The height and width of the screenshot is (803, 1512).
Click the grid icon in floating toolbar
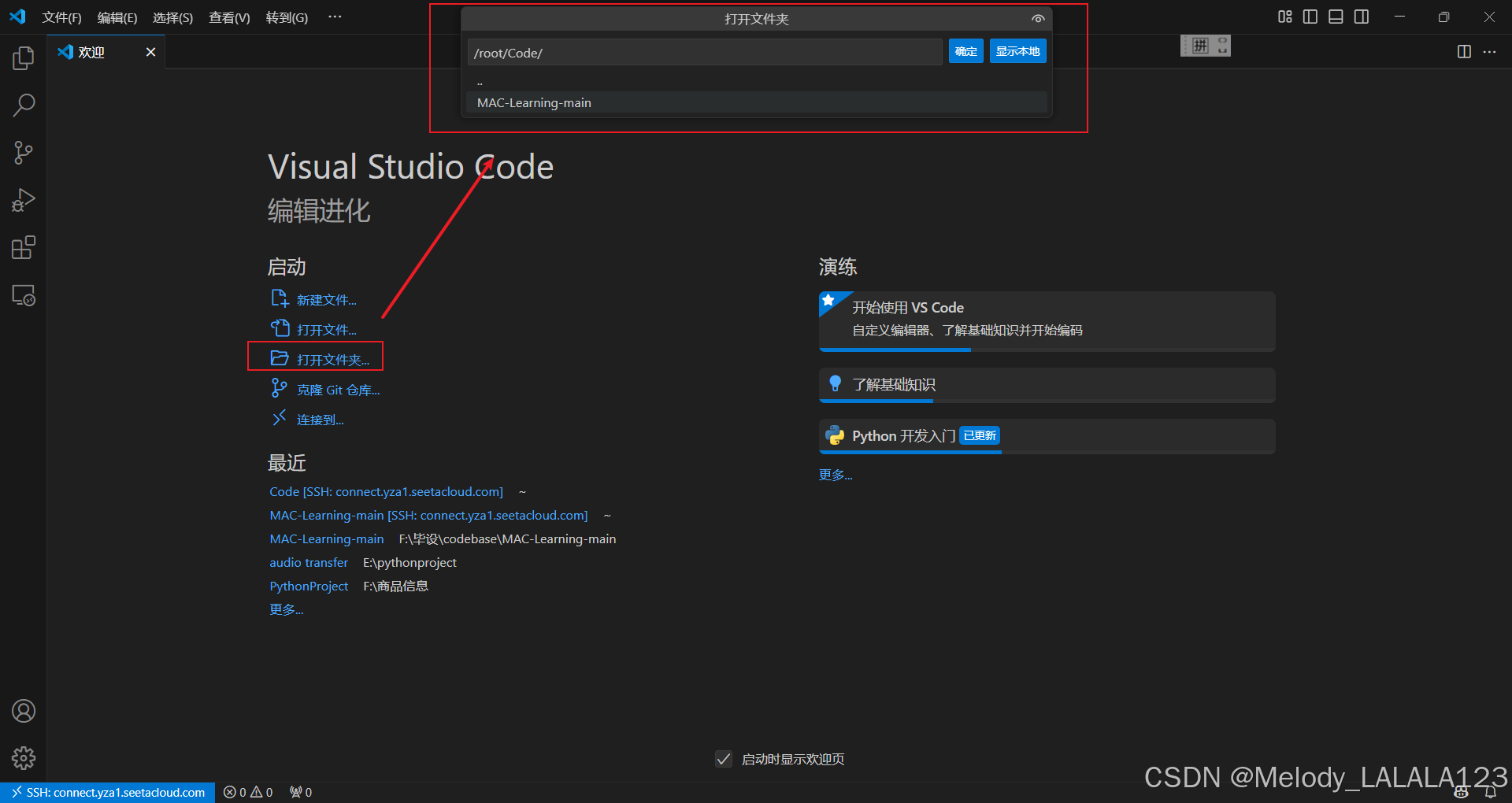click(x=1199, y=46)
